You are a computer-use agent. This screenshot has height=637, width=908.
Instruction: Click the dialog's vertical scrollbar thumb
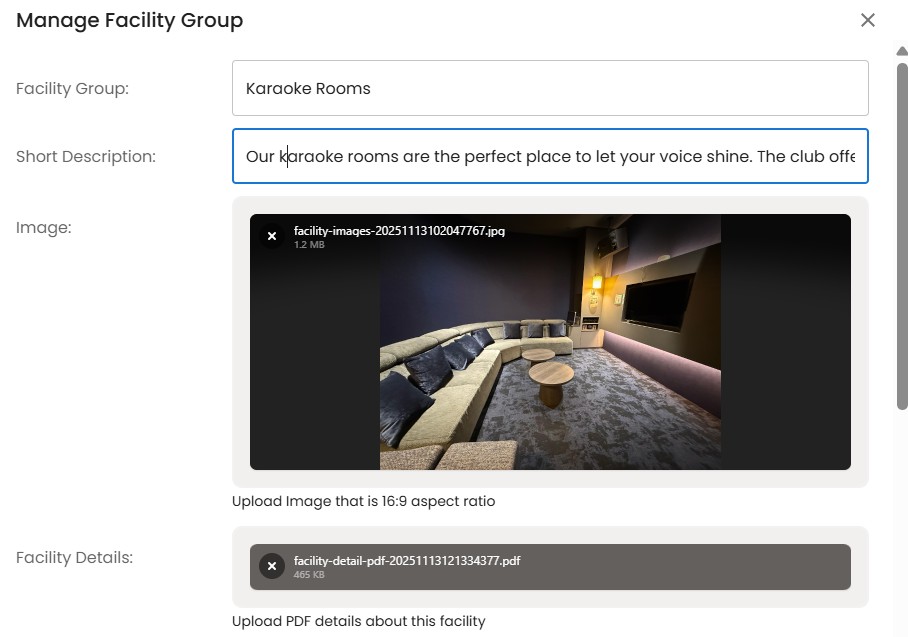[x=902, y=230]
